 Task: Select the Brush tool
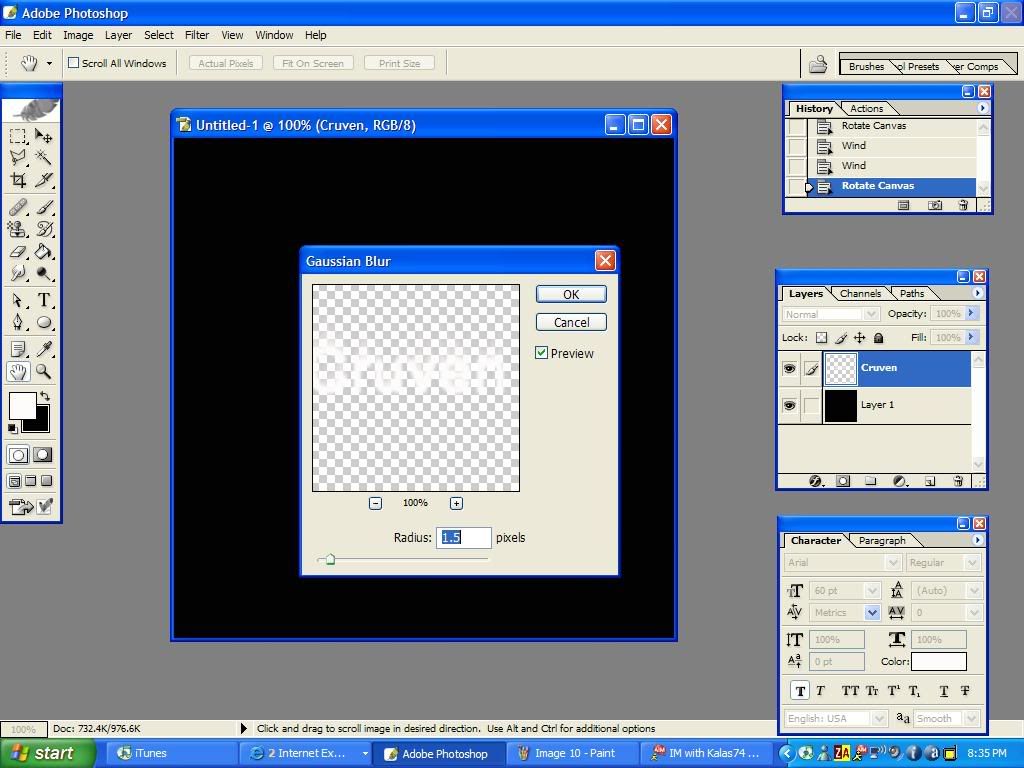[x=44, y=208]
